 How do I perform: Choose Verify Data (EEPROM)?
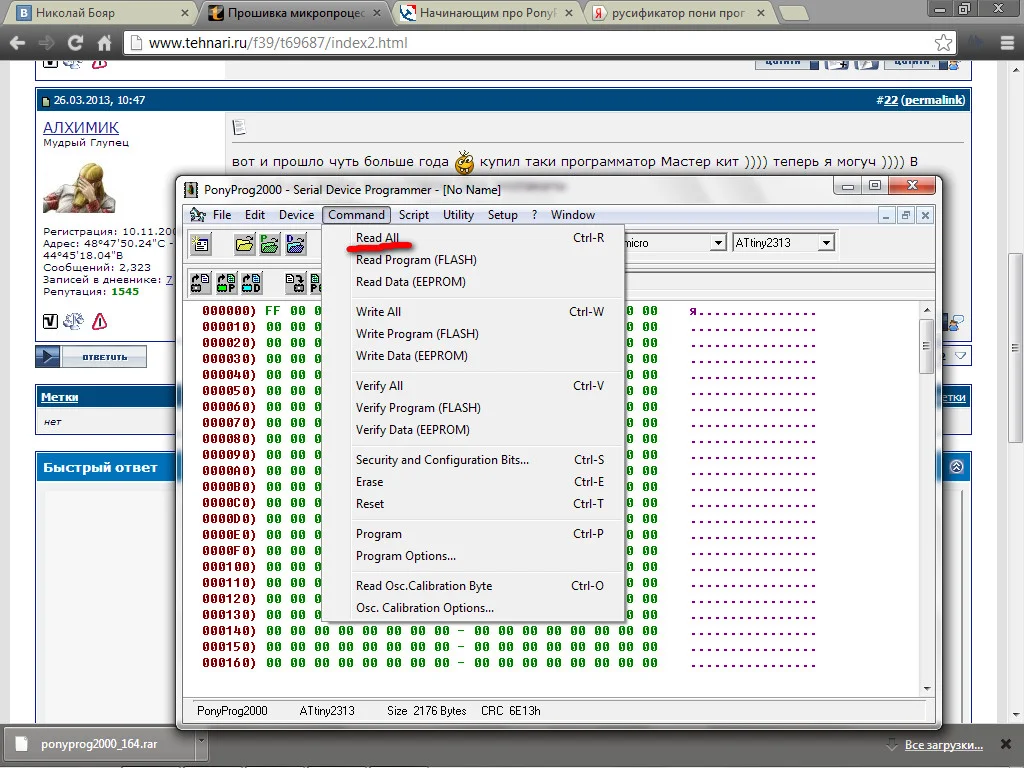point(473,430)
